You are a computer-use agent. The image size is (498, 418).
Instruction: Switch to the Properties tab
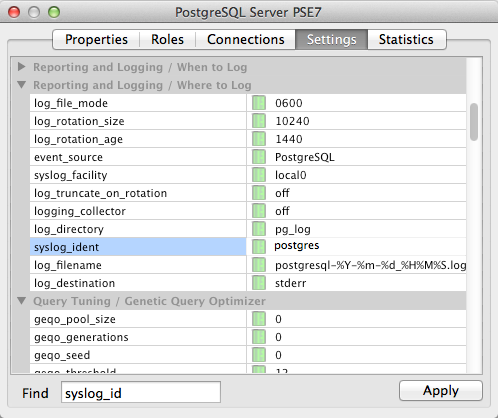coord(96,39)
